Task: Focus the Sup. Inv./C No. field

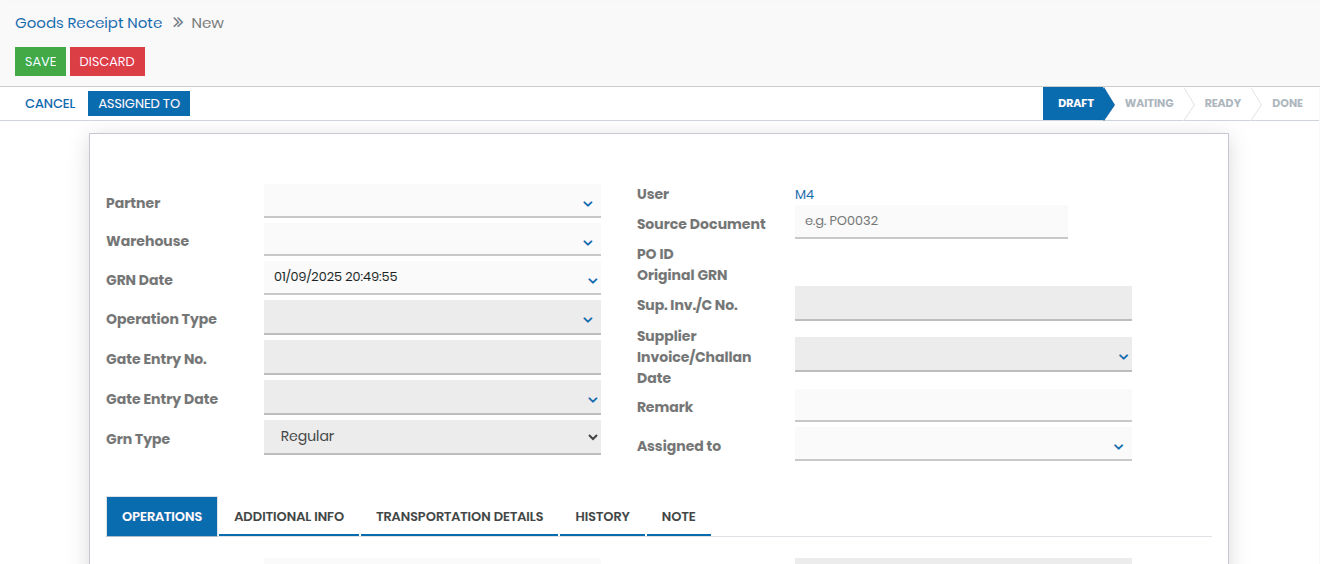Action: point(962,304)
